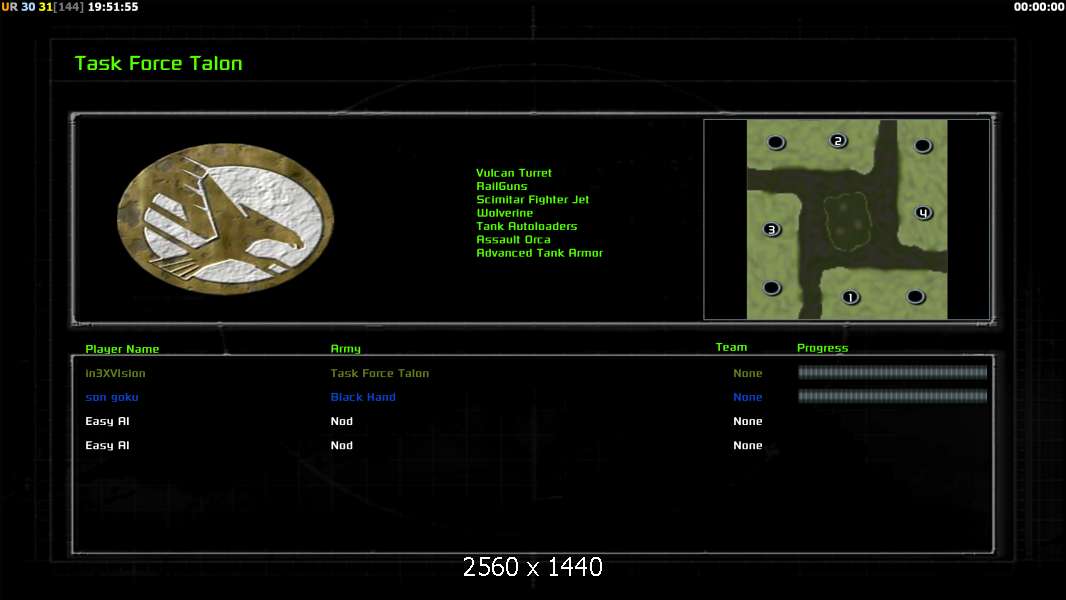Select the Wolverine ability entry

tap(504, 213)
